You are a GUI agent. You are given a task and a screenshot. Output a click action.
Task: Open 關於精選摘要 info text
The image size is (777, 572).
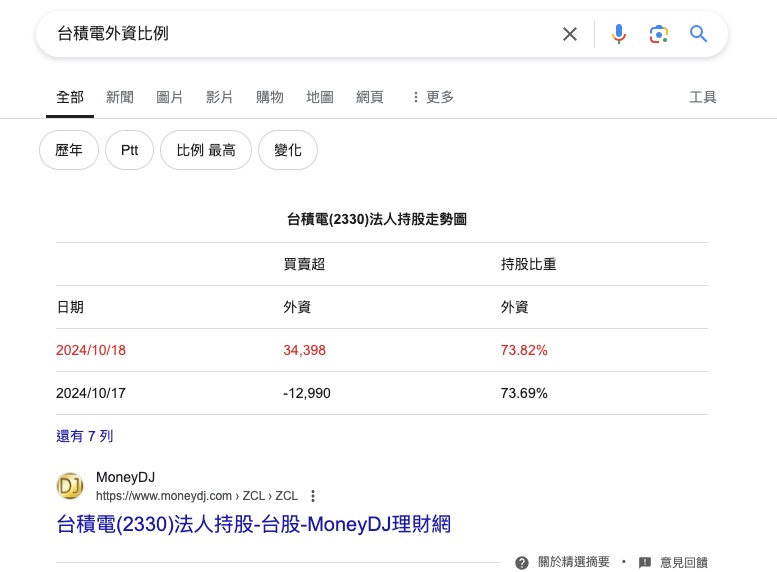[574, 562]
